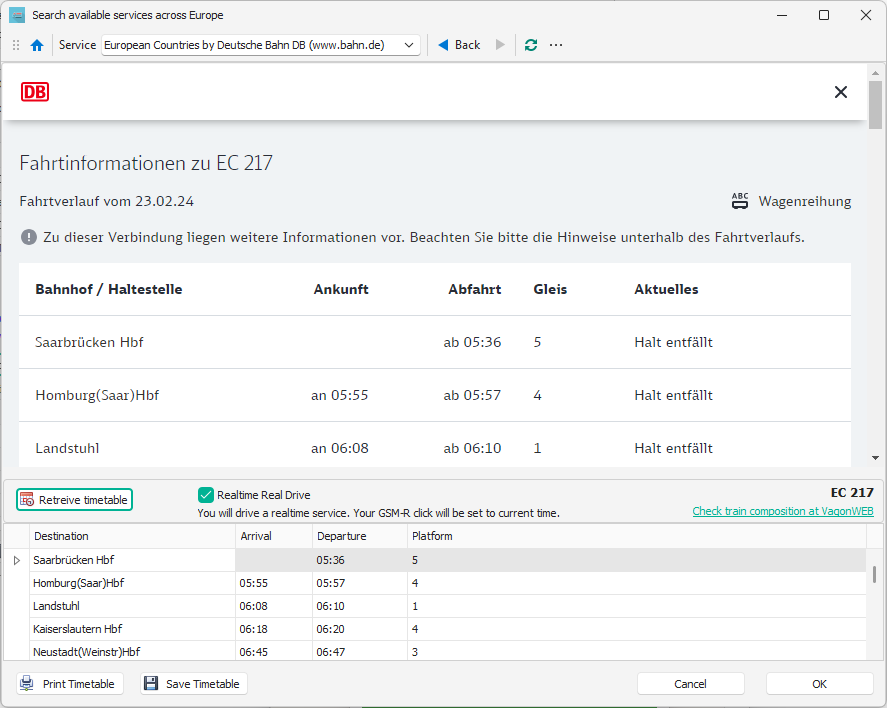Click Retreive timetable button
Viewport: 887px width, 708px height.
tap(74, 500)
